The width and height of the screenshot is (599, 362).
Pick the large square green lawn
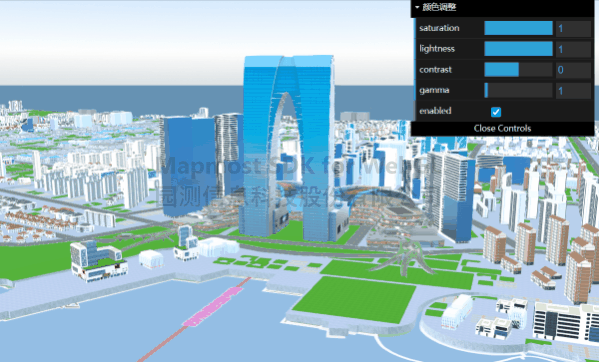click(355, 299)
